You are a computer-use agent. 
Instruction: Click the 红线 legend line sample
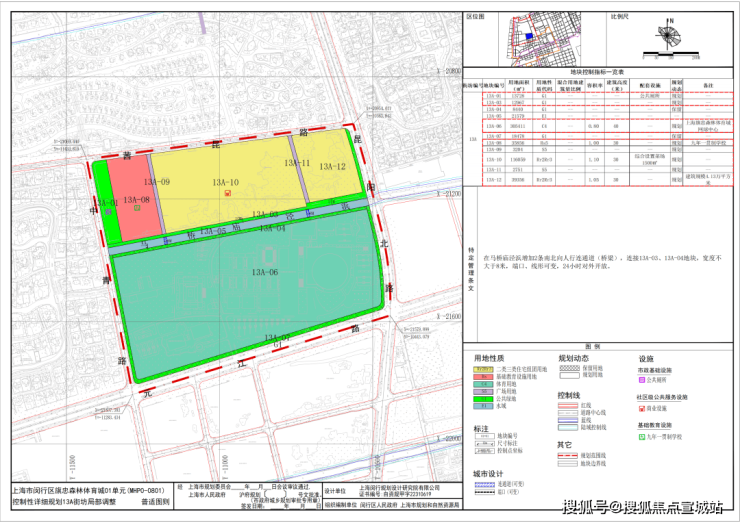coord(568,405)
